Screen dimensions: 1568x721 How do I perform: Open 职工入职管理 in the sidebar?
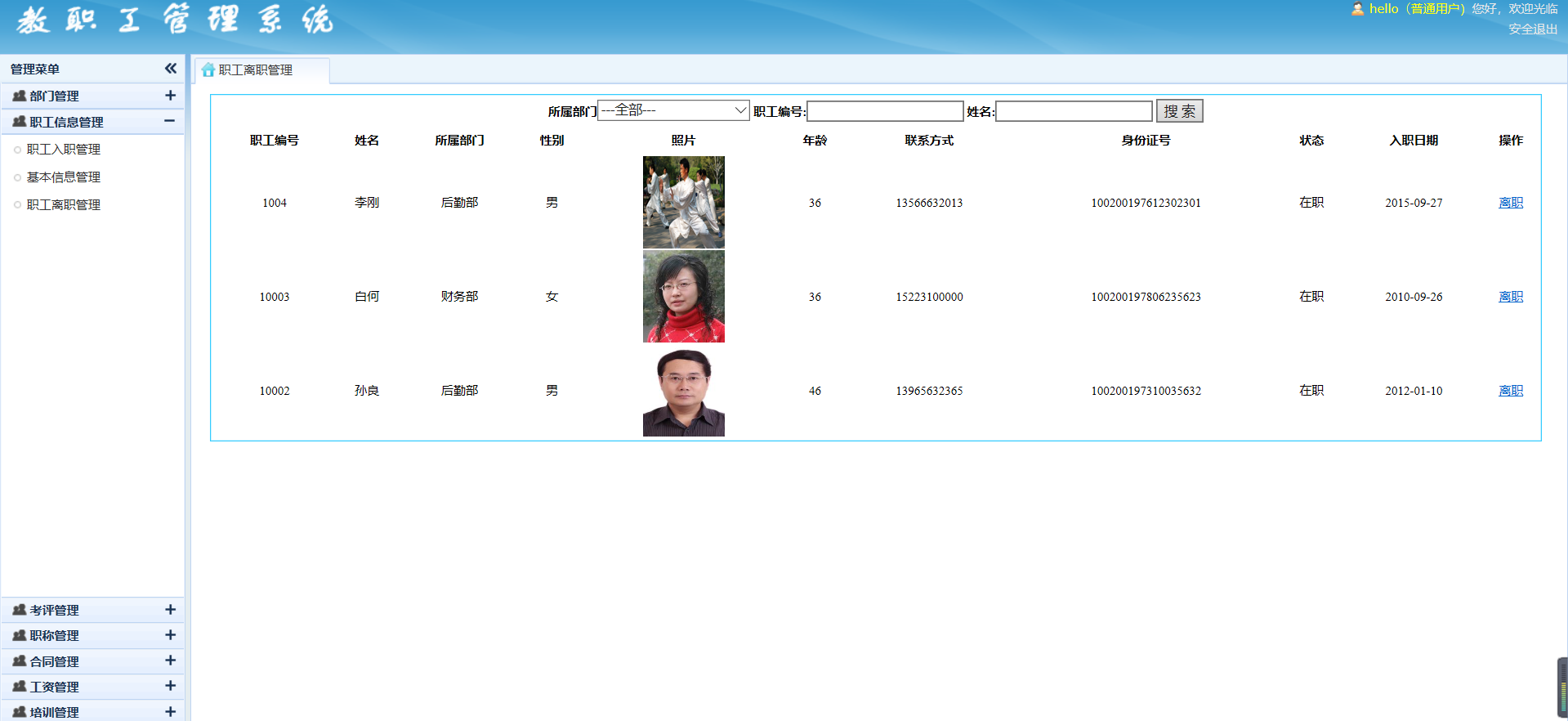click(64, 150)
